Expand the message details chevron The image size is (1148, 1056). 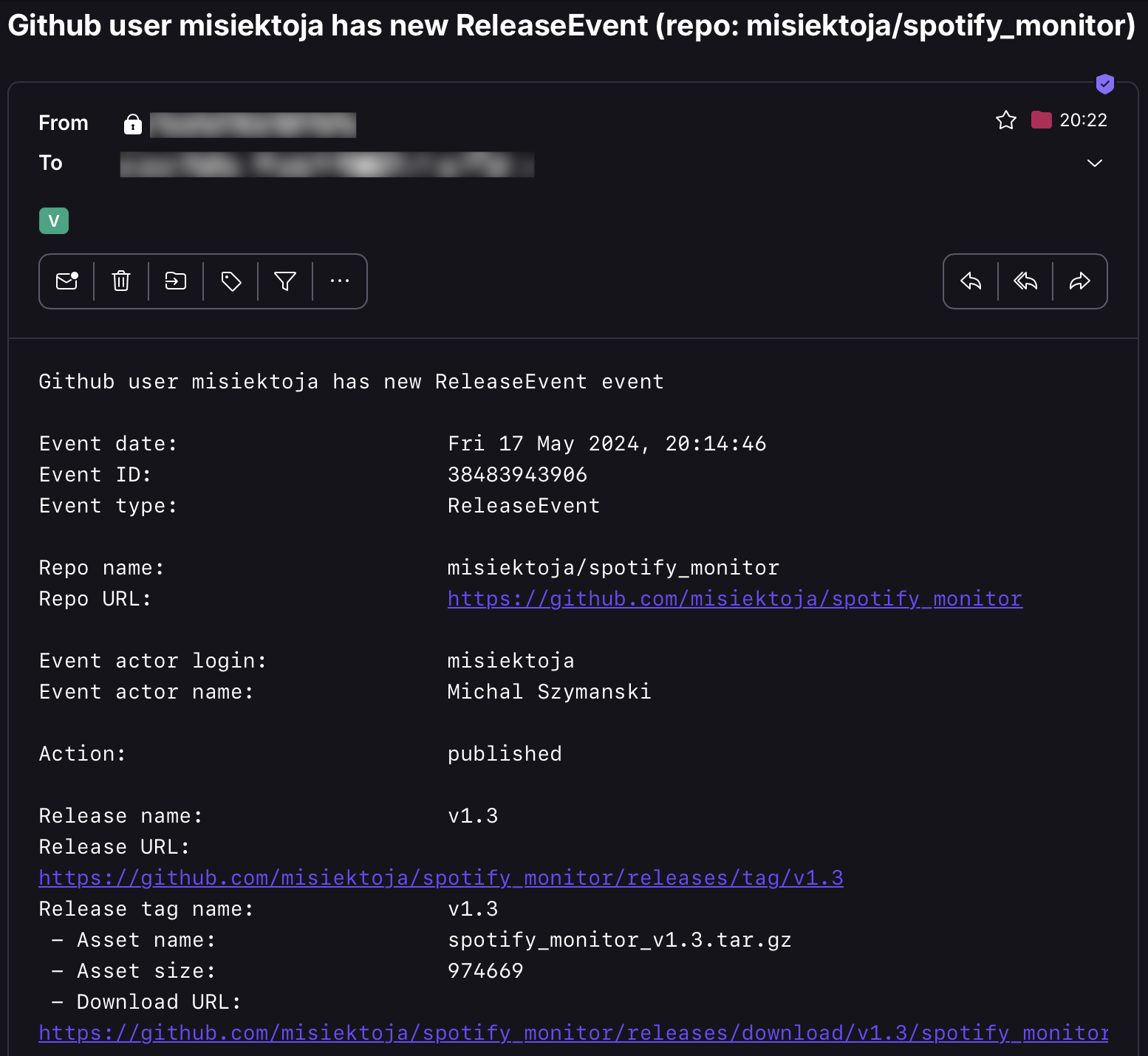pos(1095,163)
